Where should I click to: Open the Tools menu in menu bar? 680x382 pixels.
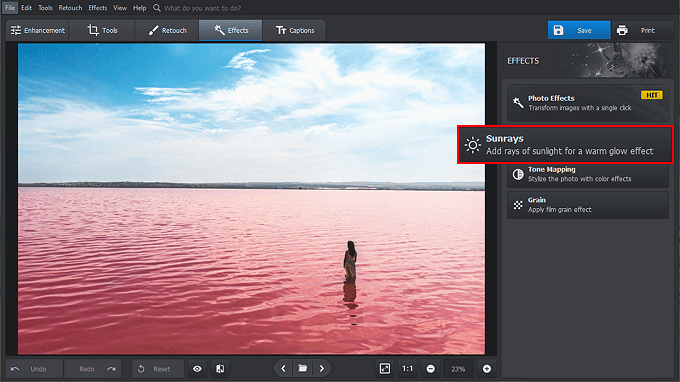click(45, 8)
